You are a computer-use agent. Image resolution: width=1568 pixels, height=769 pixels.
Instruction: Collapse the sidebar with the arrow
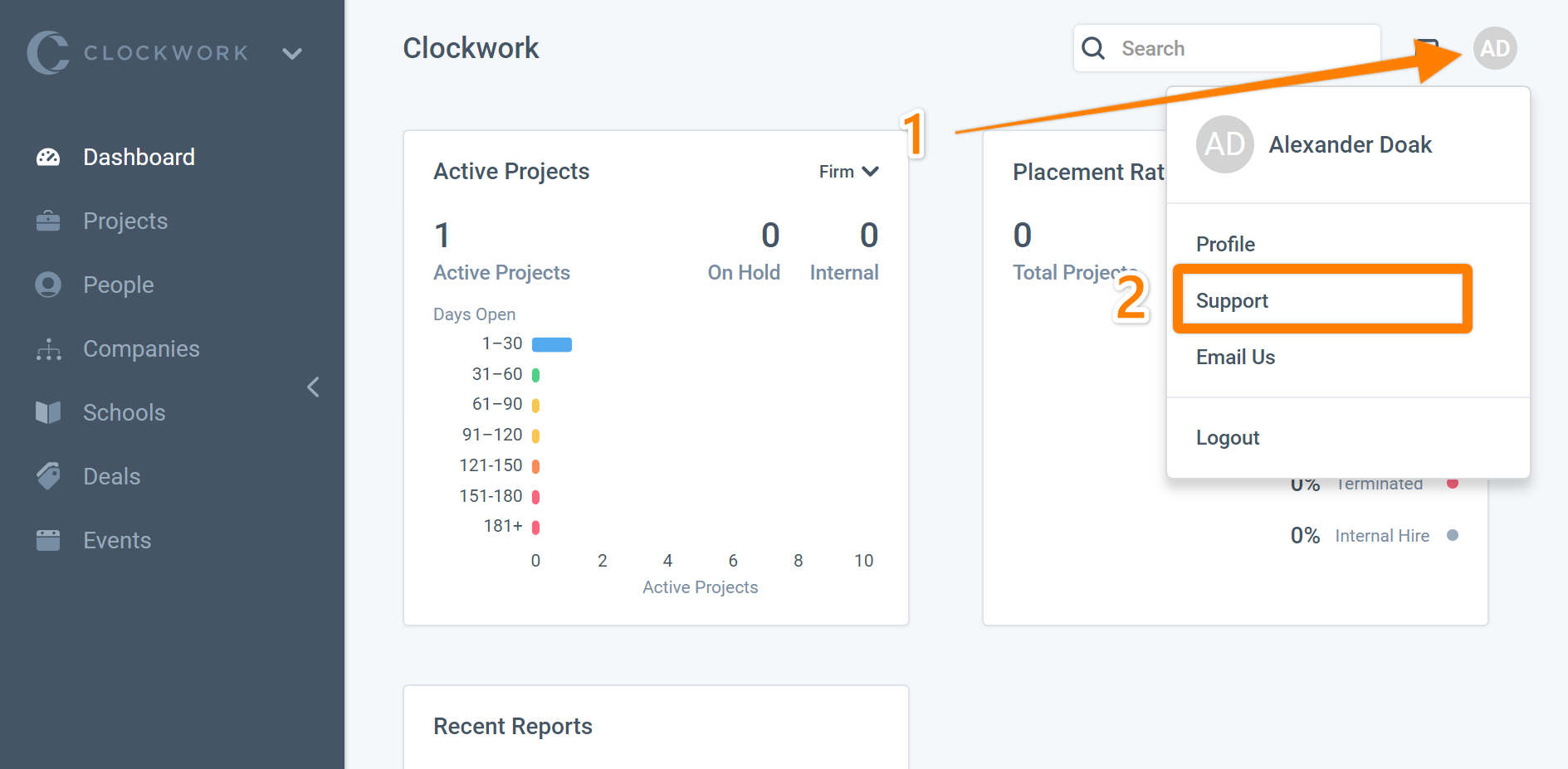313,387
